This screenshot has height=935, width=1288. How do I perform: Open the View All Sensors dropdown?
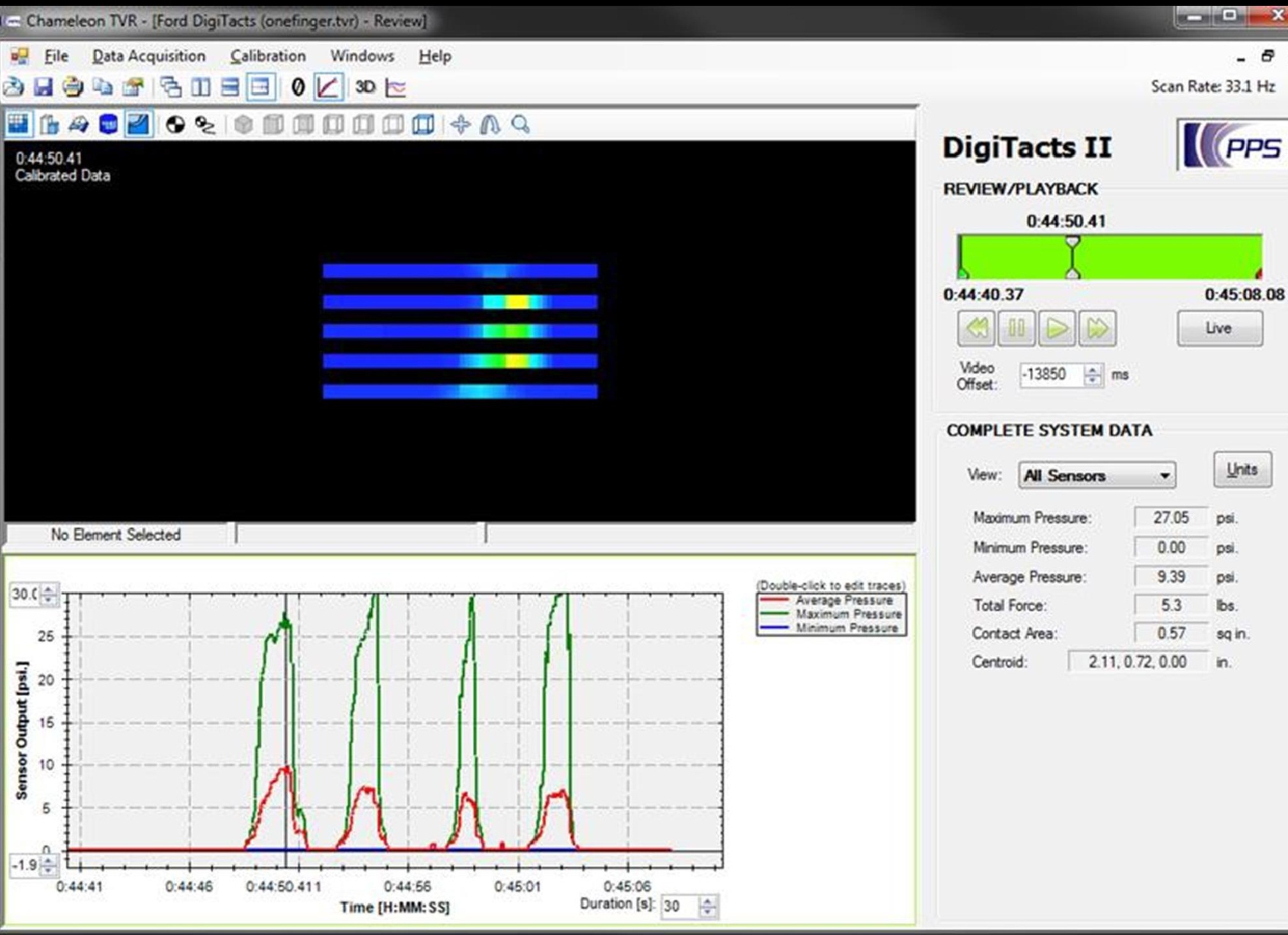click(1097, 475)
